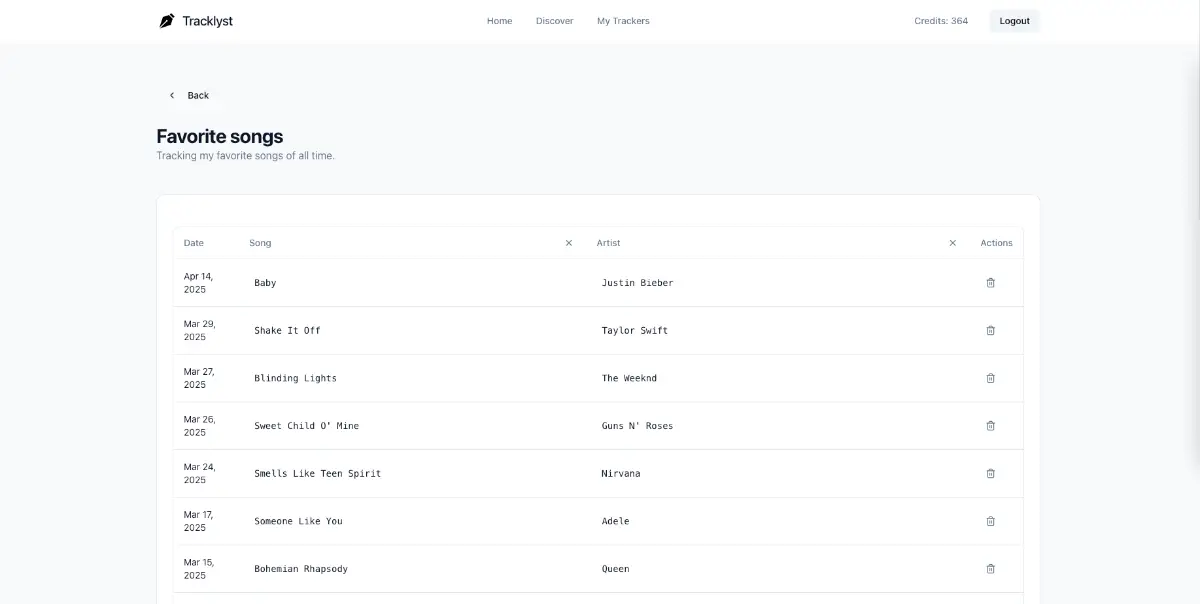Go to My Trackers
Screen dimensions: 1200x604
622,20
